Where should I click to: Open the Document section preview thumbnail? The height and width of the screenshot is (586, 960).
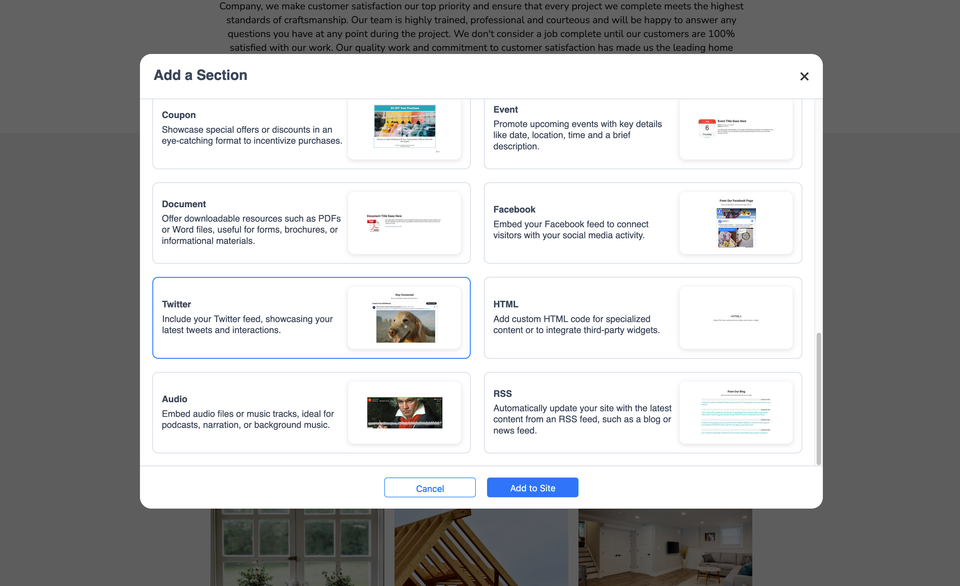(405, 223)
